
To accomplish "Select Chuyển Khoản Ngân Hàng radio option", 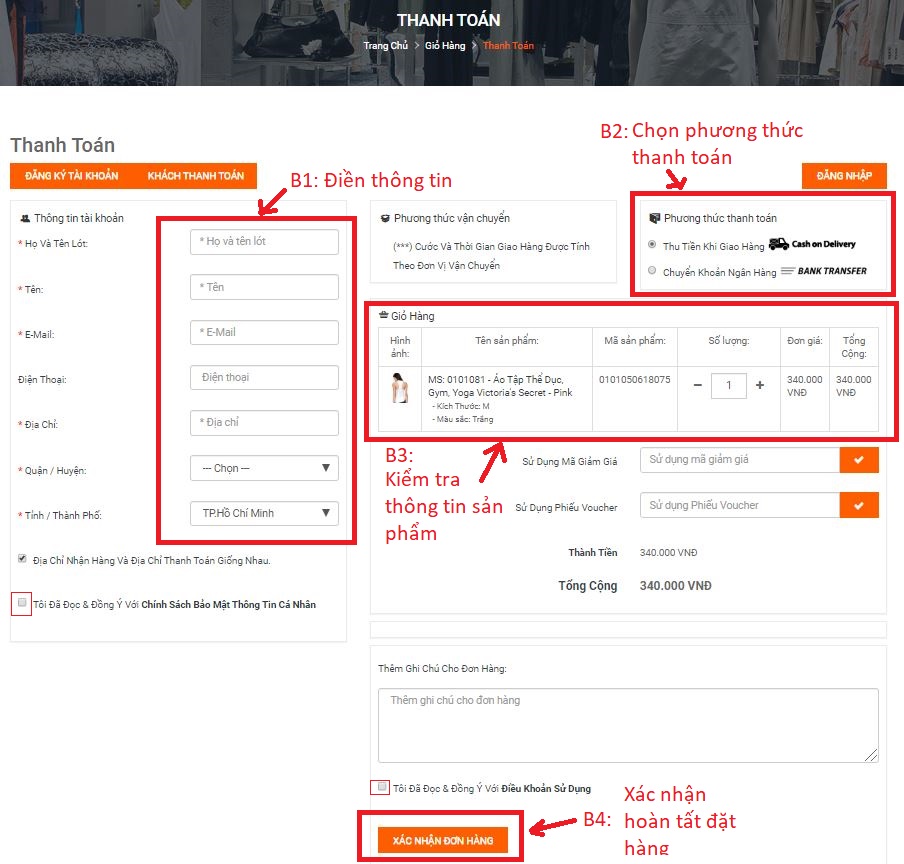I will 653,270.
